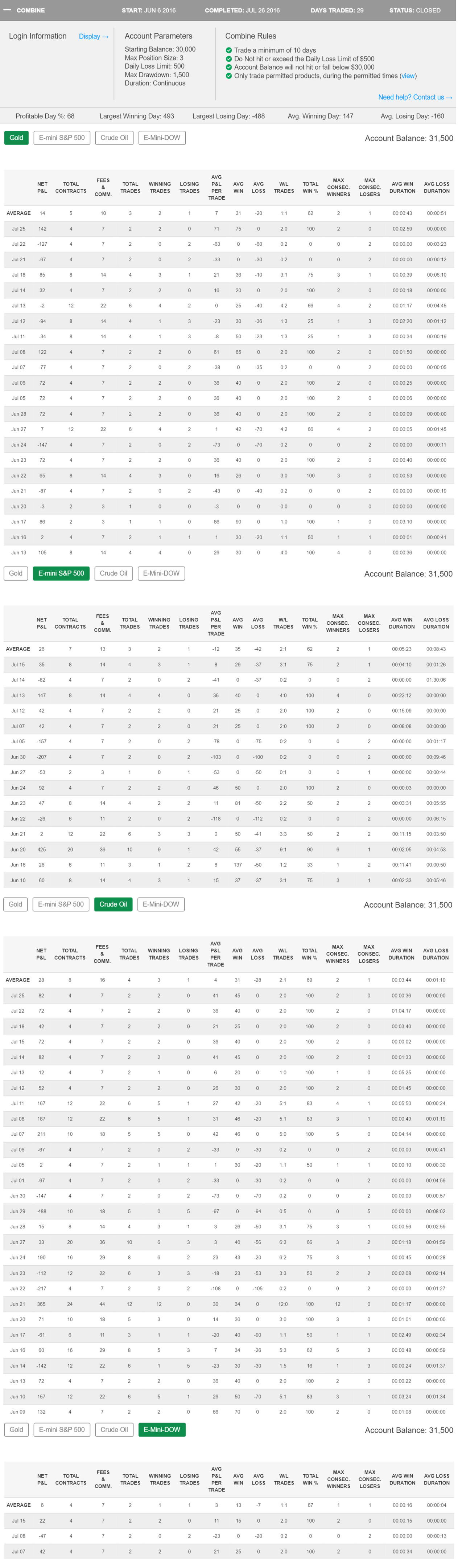Select the highlighted green E-mini S&P 500 tab
The height and width of the screenshot is (1568, 458).
tap(61, 573)
